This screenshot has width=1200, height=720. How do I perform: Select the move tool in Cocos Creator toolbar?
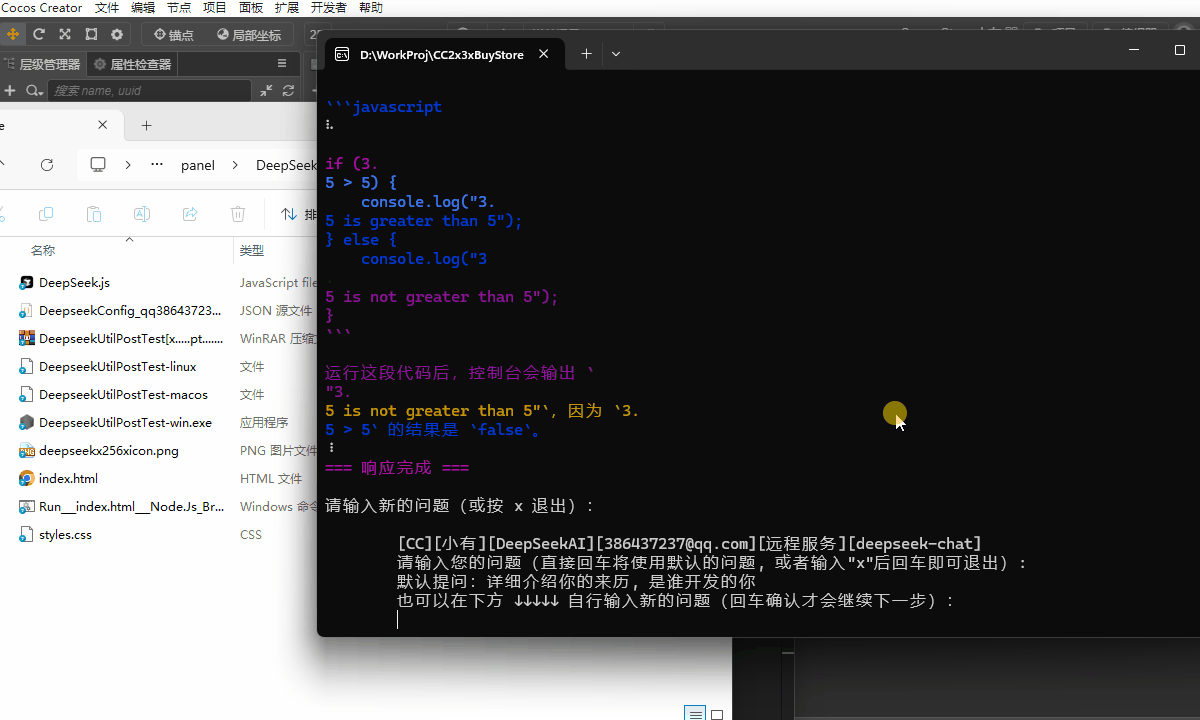pyautogui.click(x=12, y=34)
